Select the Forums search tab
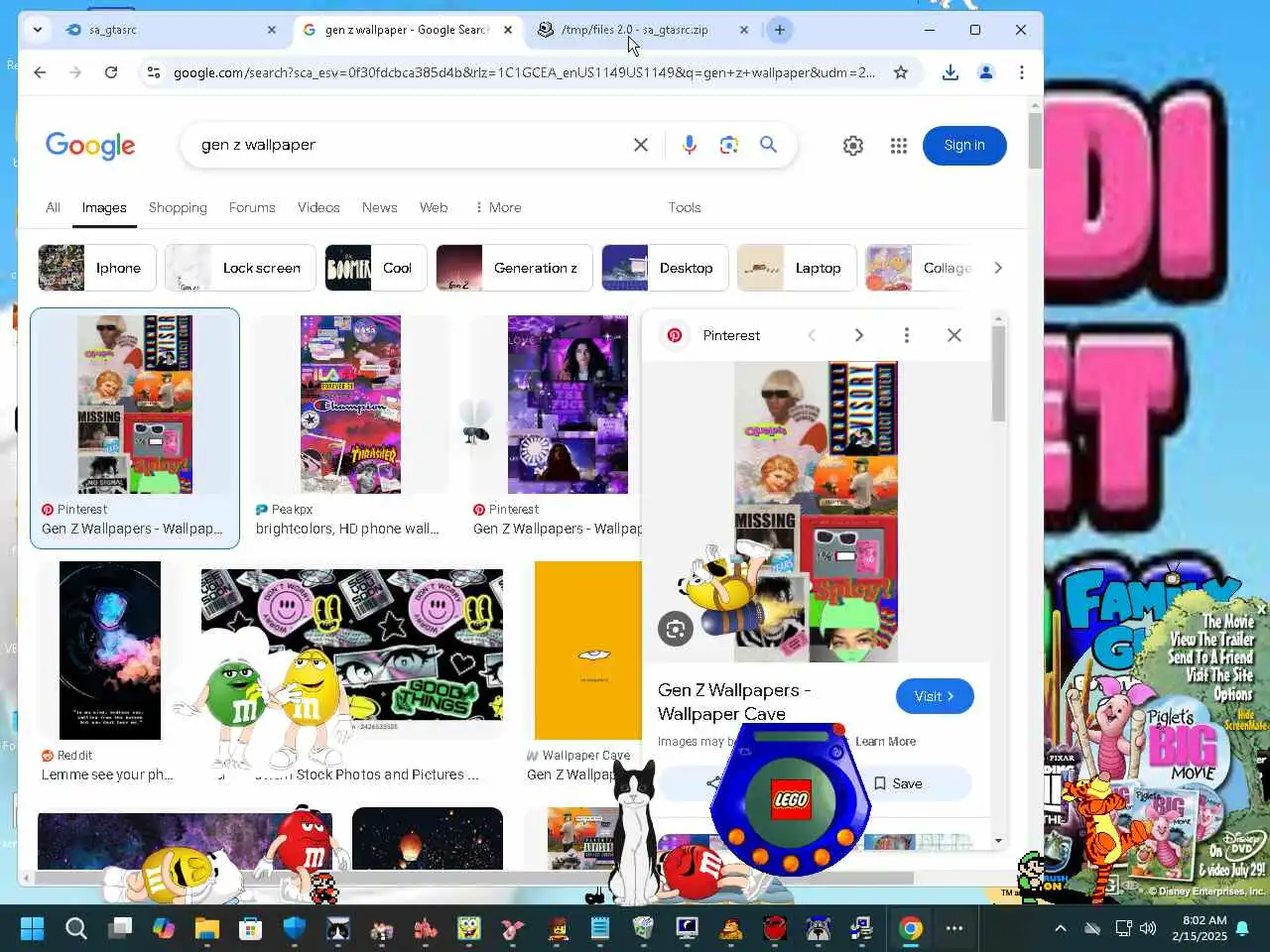Viewport: 1270px width, 952px height. [252, 207]
